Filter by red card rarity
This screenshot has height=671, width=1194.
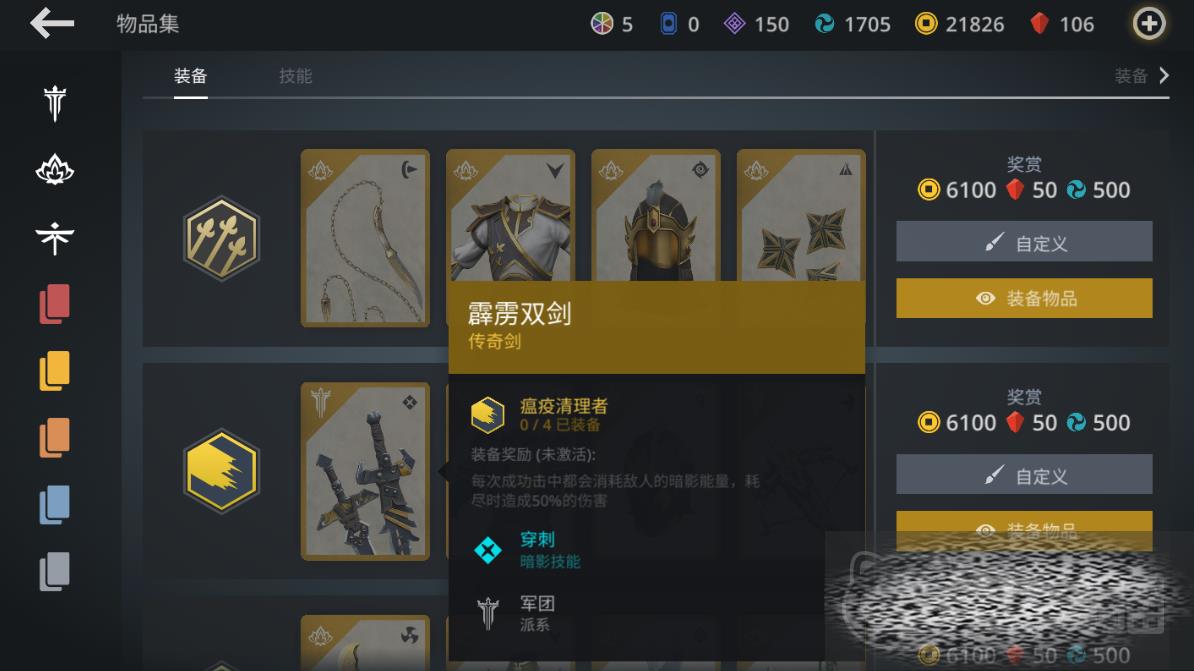(x=55, y=304)
